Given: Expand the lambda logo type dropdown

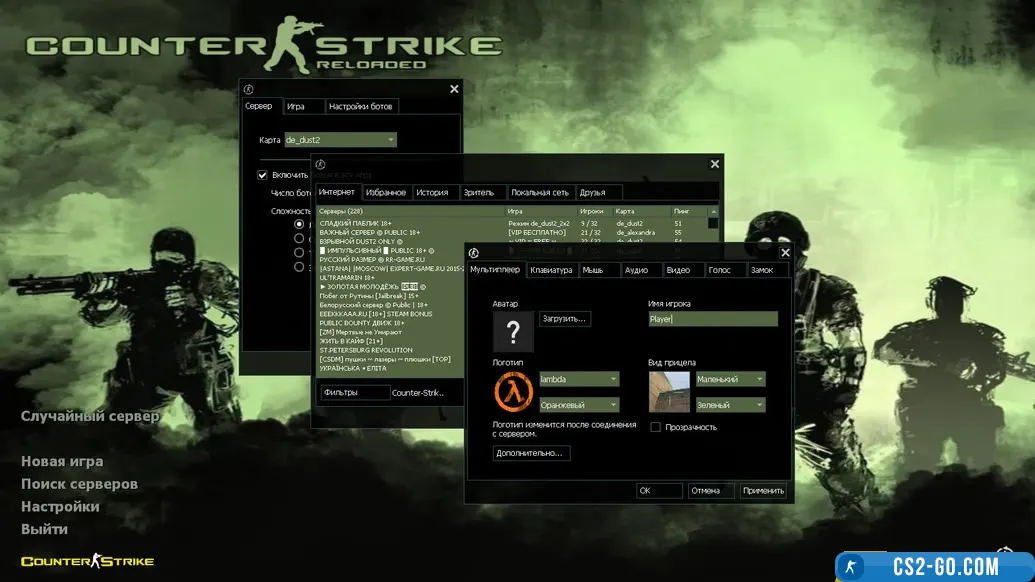Looking at the screenshot, I should coord(579,379).
